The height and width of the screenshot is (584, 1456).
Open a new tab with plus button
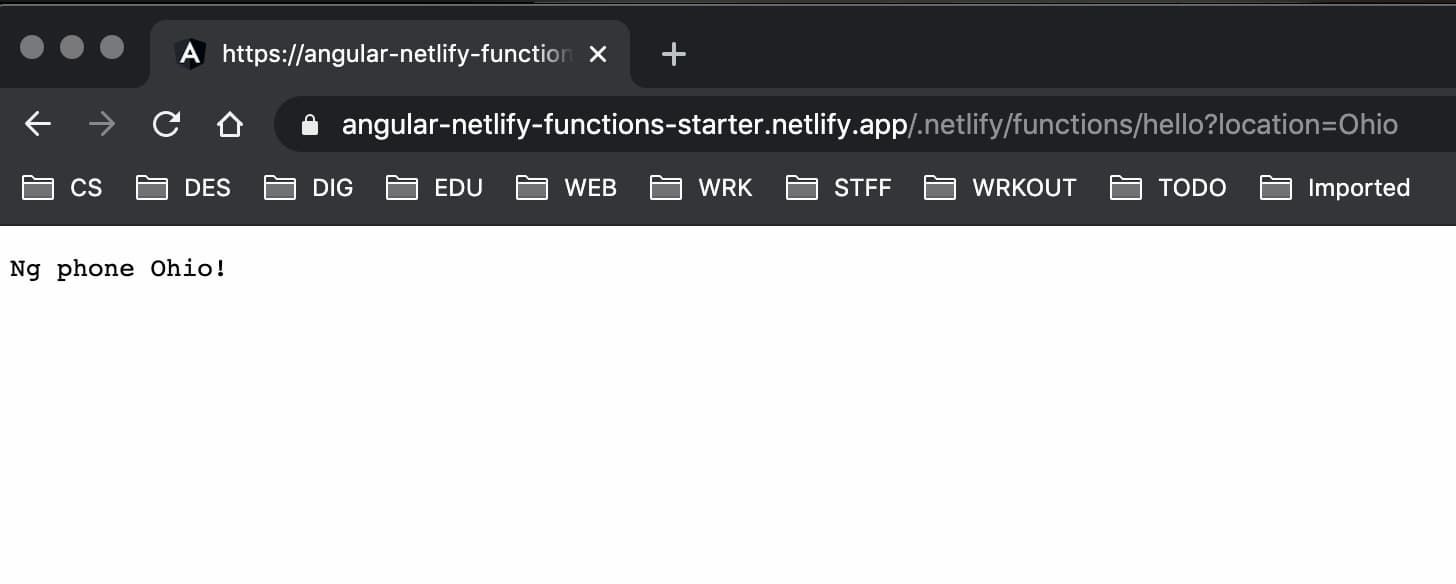pyautogui.click(x=674, y=54)
